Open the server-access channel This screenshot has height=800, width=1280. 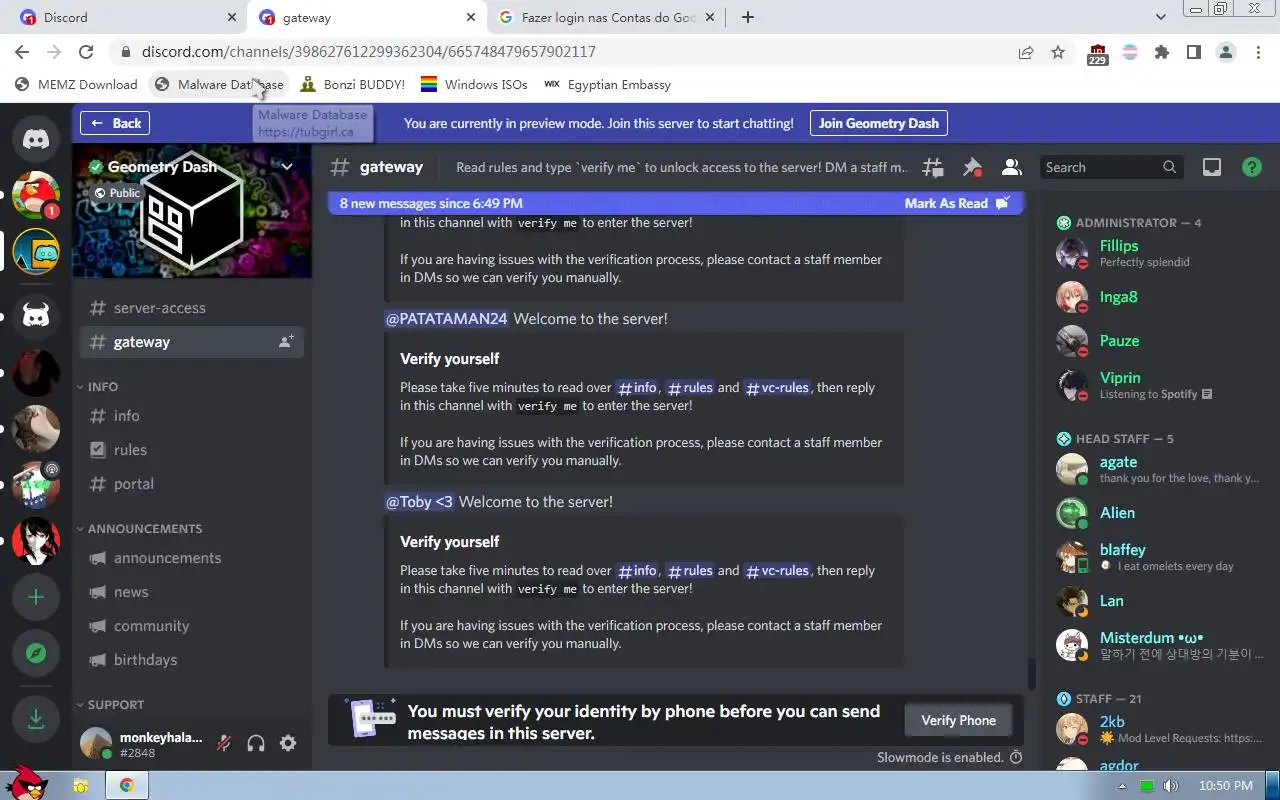click(x=192, y=308)
